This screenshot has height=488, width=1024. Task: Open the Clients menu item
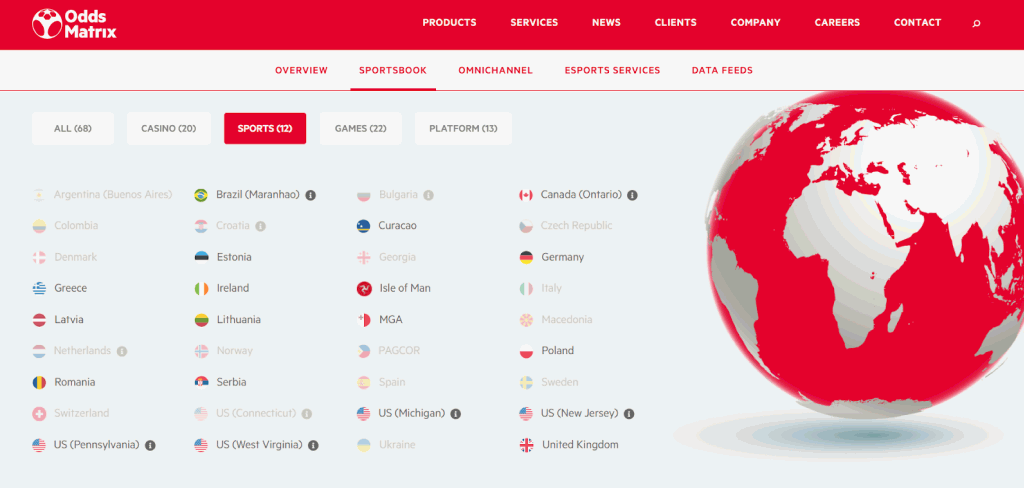[675, 23]
